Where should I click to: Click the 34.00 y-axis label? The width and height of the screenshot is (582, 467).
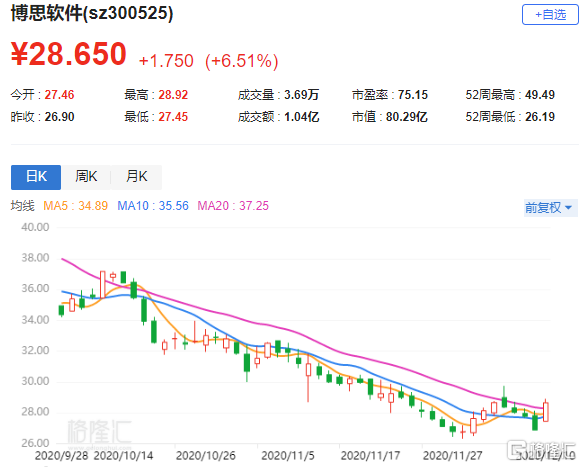[35, 320]
